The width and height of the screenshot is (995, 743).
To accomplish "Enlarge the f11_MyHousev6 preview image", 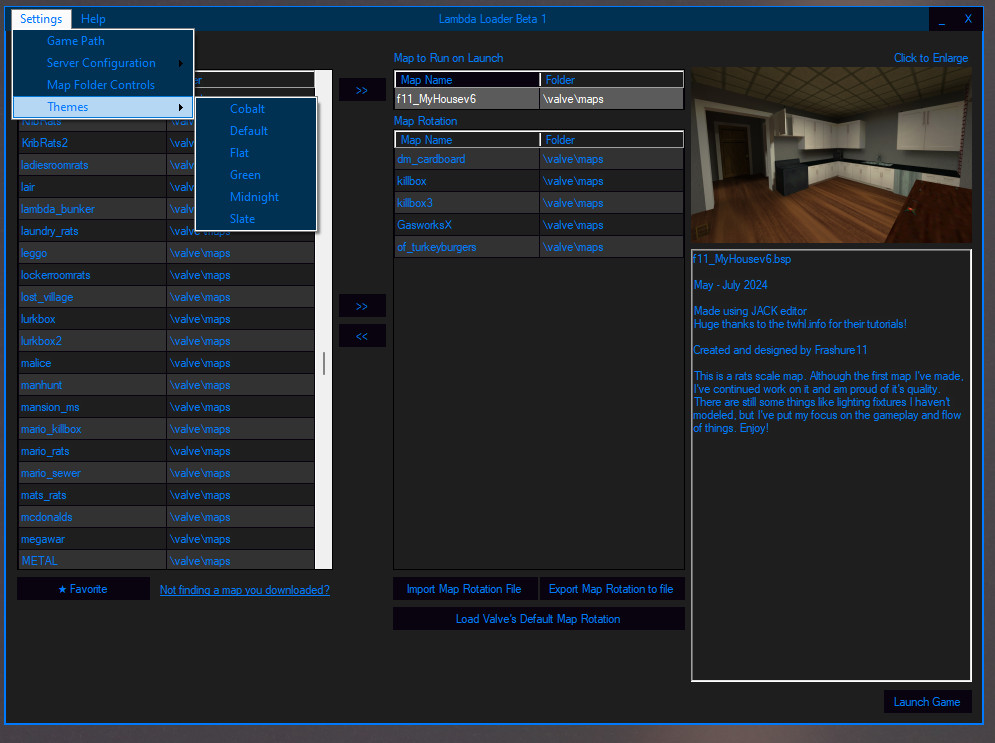I will click(831, 152).
